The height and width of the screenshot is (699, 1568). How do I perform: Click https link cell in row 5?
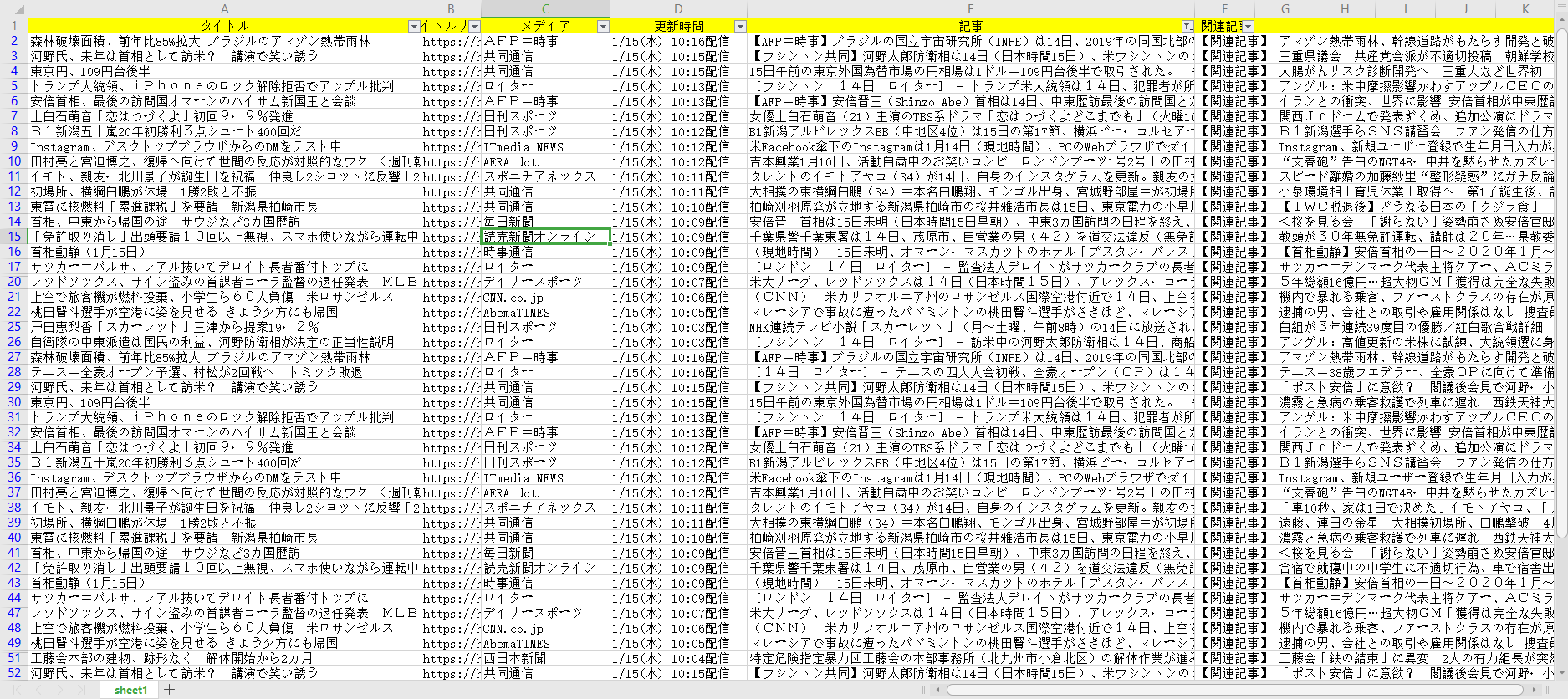451,86
